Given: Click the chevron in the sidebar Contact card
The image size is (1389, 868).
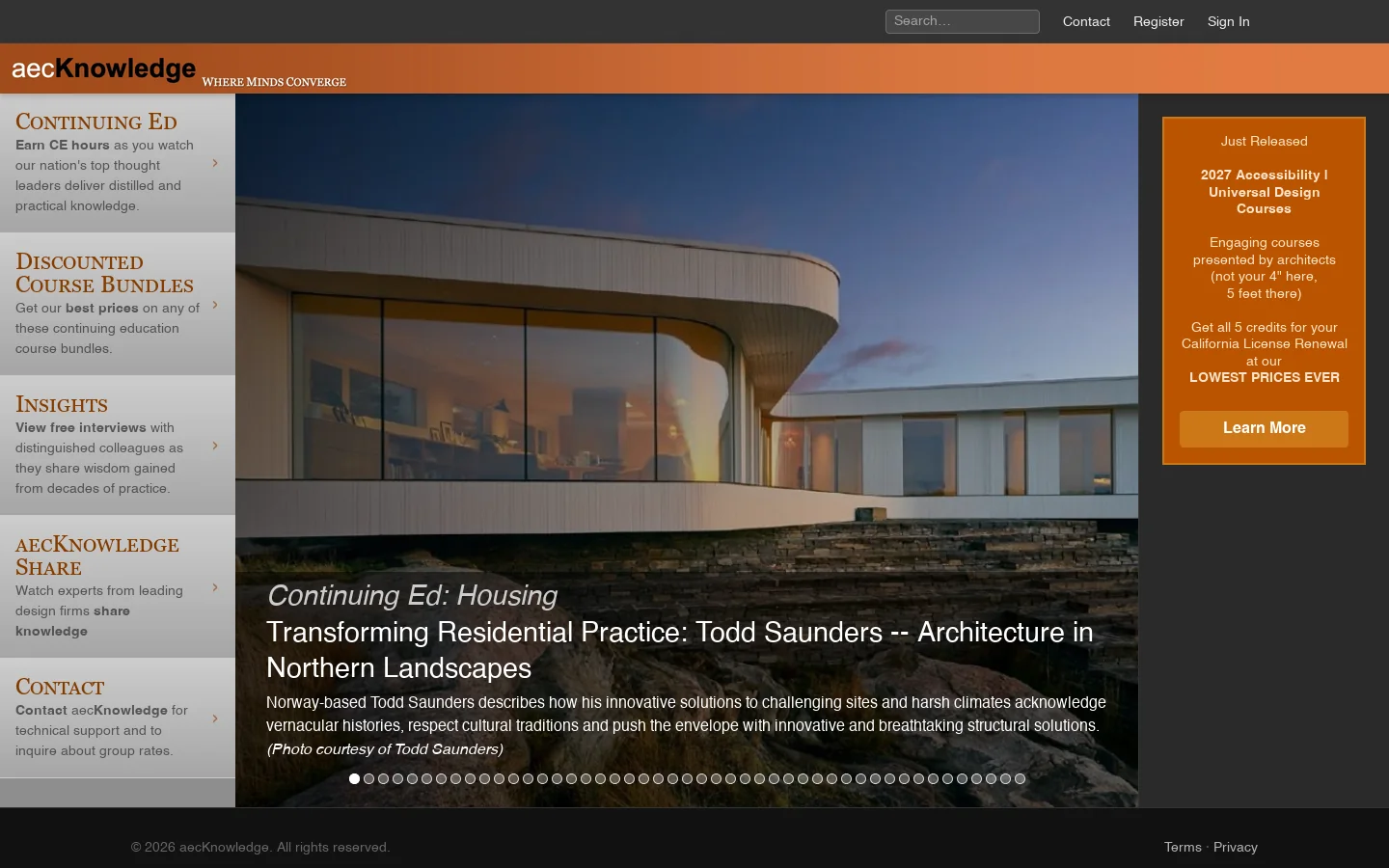Looking at the screenshot, I should click(x=215, y=719).
